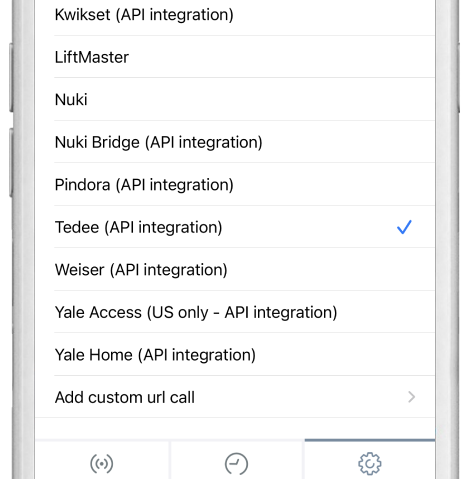Choose Pindora (API integration)
Viewport: 463px width, 479px height.
coord(235,184)
